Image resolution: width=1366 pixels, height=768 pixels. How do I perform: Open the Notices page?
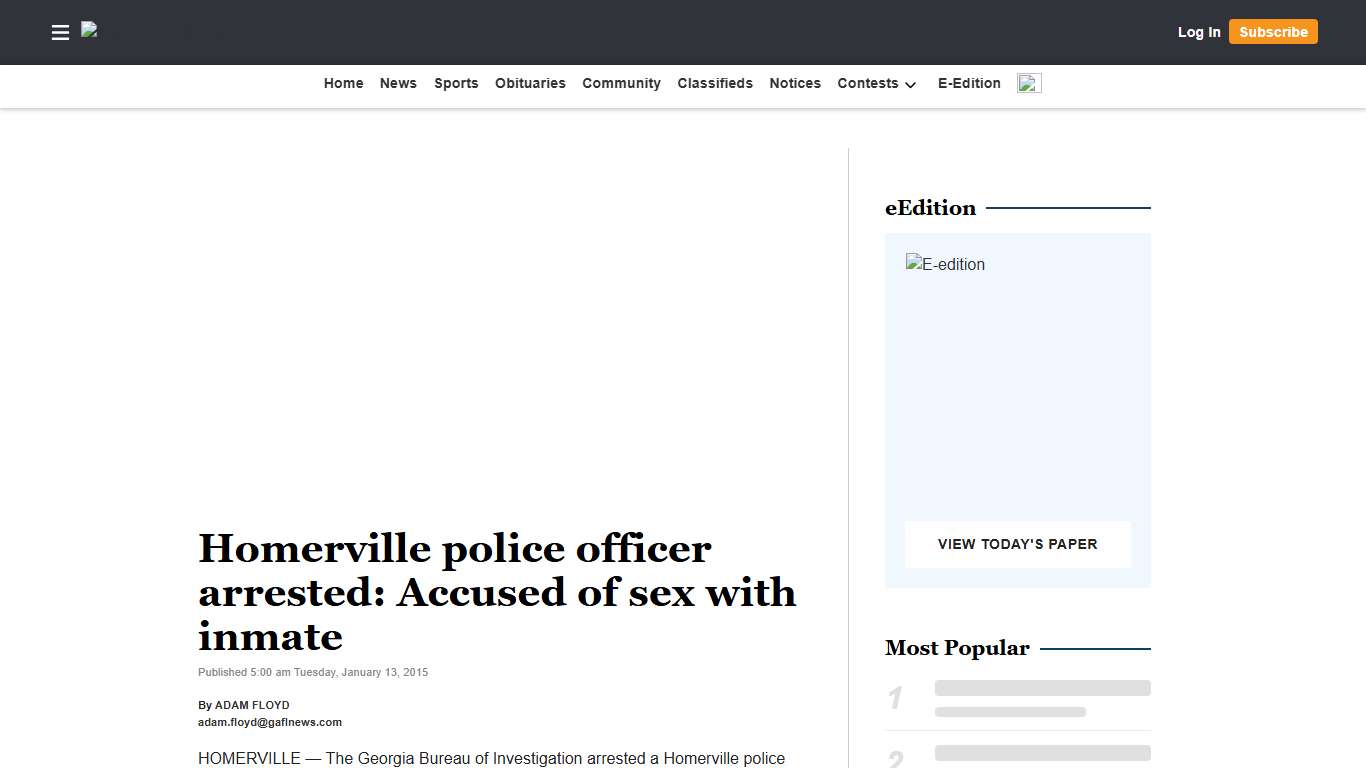click(x=795, y=84)
